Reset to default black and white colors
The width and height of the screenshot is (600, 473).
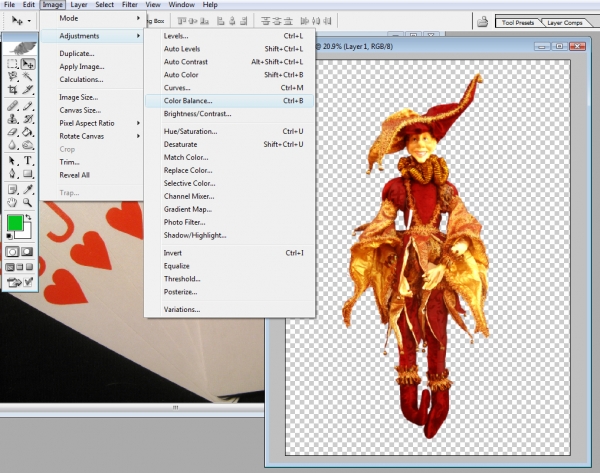tap(9, 236)
